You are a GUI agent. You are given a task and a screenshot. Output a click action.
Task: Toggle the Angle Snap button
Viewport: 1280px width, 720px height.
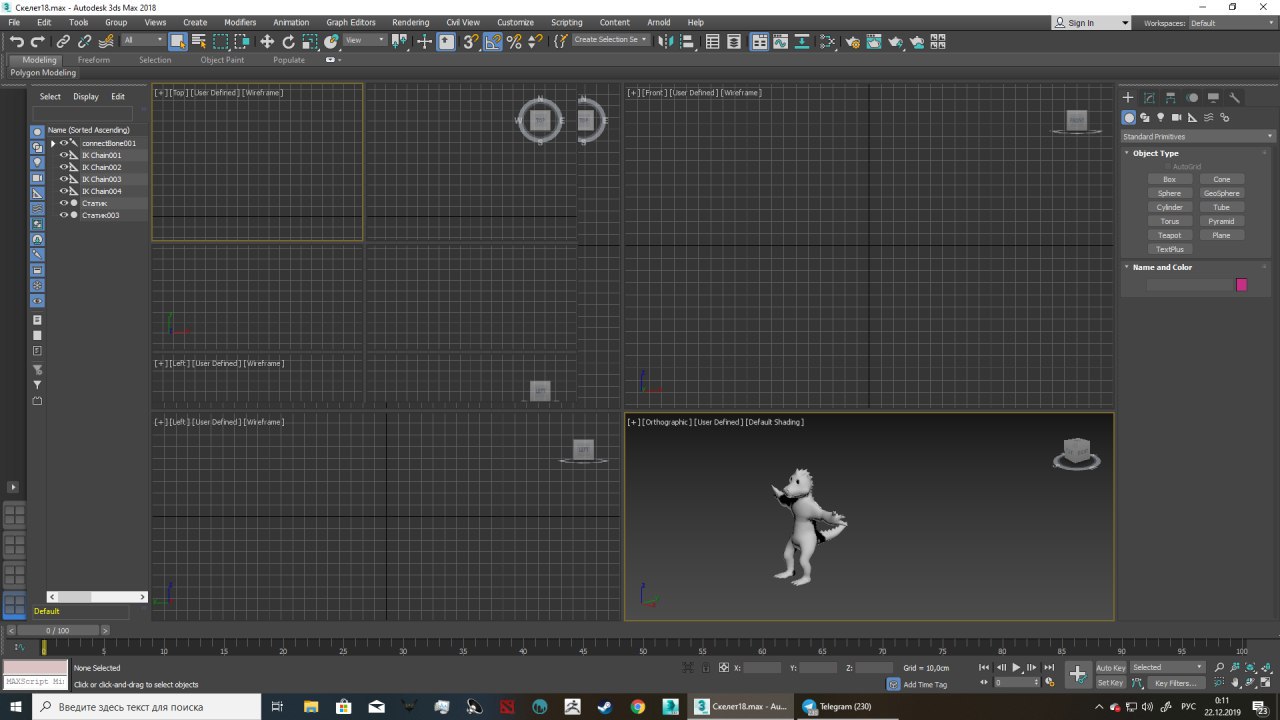(x=492, y=41)
